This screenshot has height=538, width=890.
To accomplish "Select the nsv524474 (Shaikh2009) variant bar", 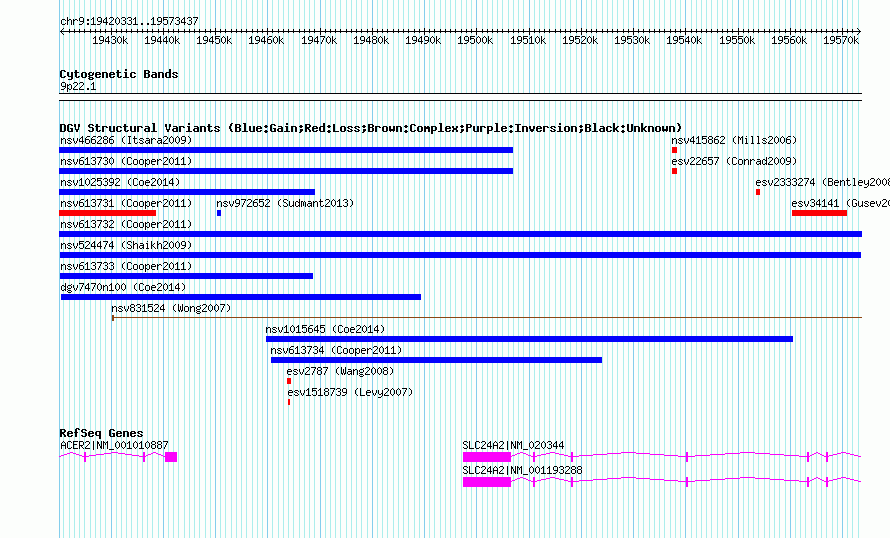I will pyautogui.click(x=460, y=255).
